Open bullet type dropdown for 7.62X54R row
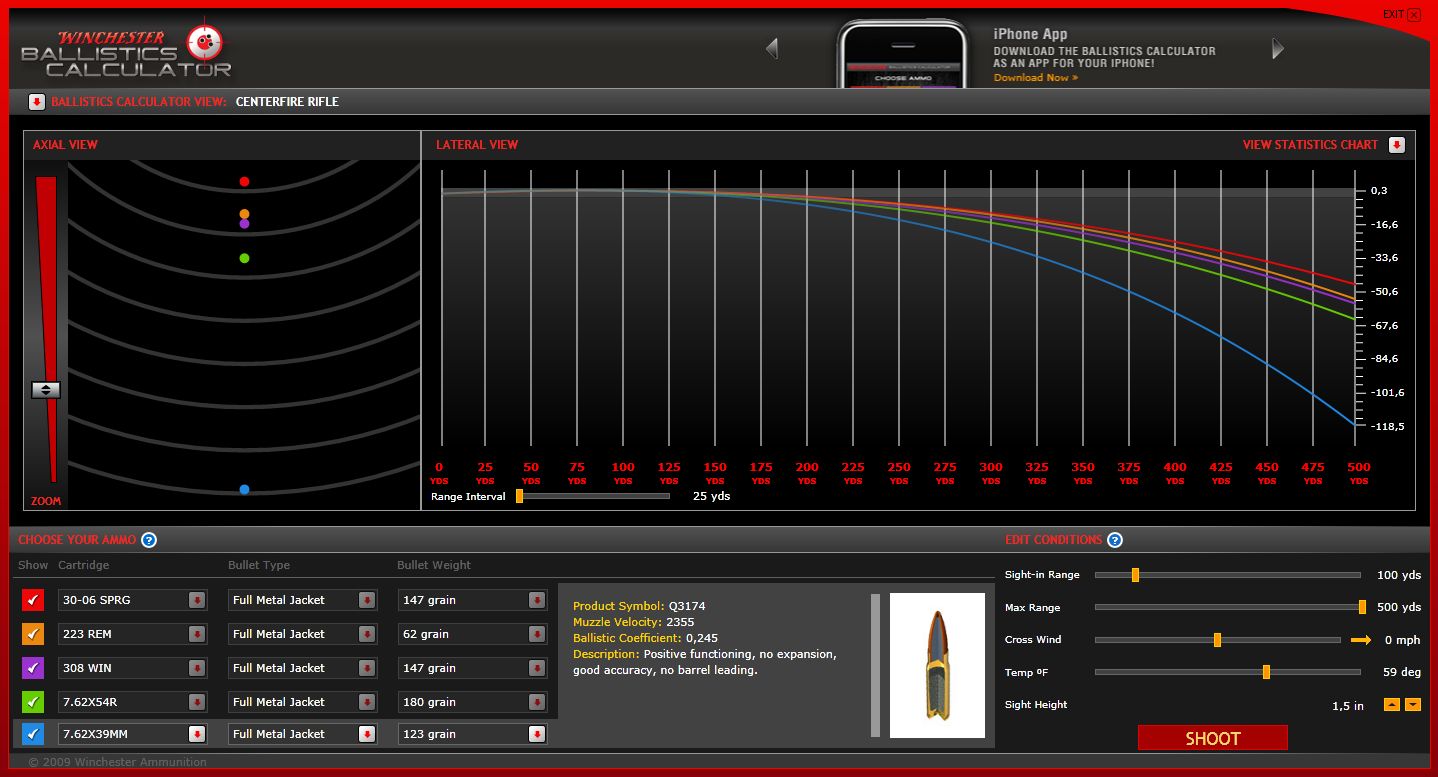Image resolution: width=1438 pixels, height=777 pixels. tap(367, 702)
